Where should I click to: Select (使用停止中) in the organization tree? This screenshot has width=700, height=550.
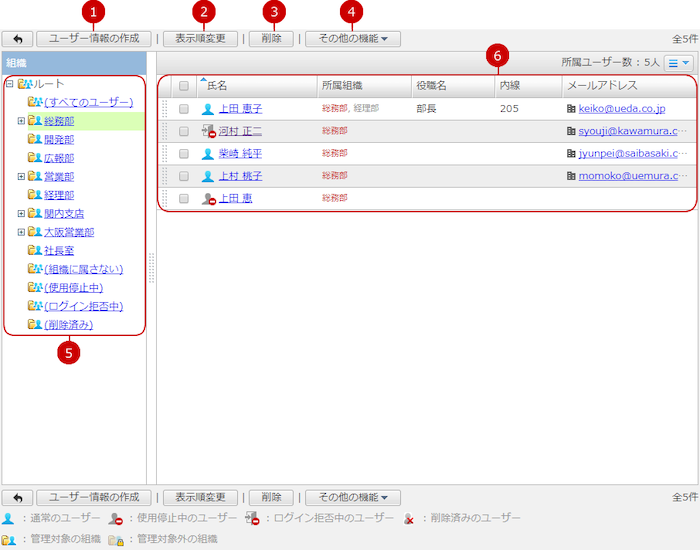74,288
